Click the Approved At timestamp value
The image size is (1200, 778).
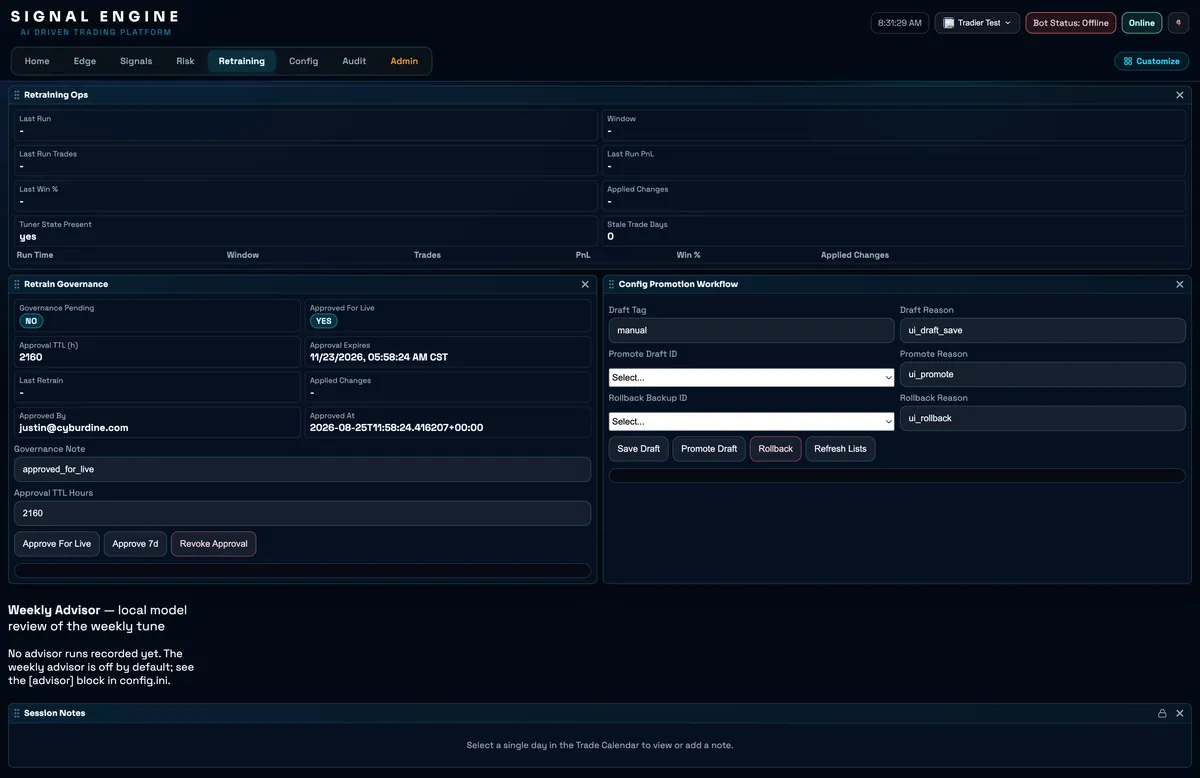click(x=397, y=428)
